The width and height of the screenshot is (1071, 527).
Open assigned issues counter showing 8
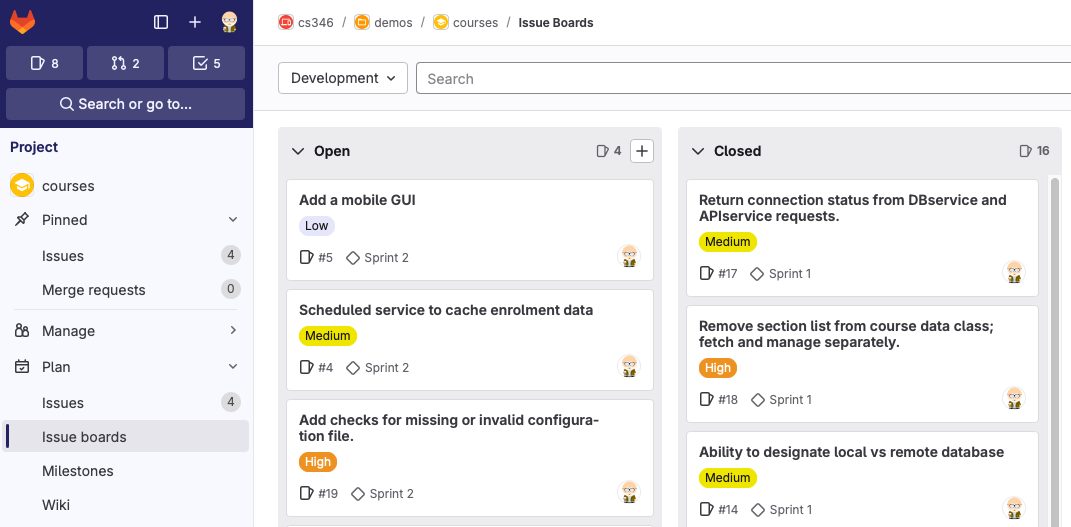44,63
